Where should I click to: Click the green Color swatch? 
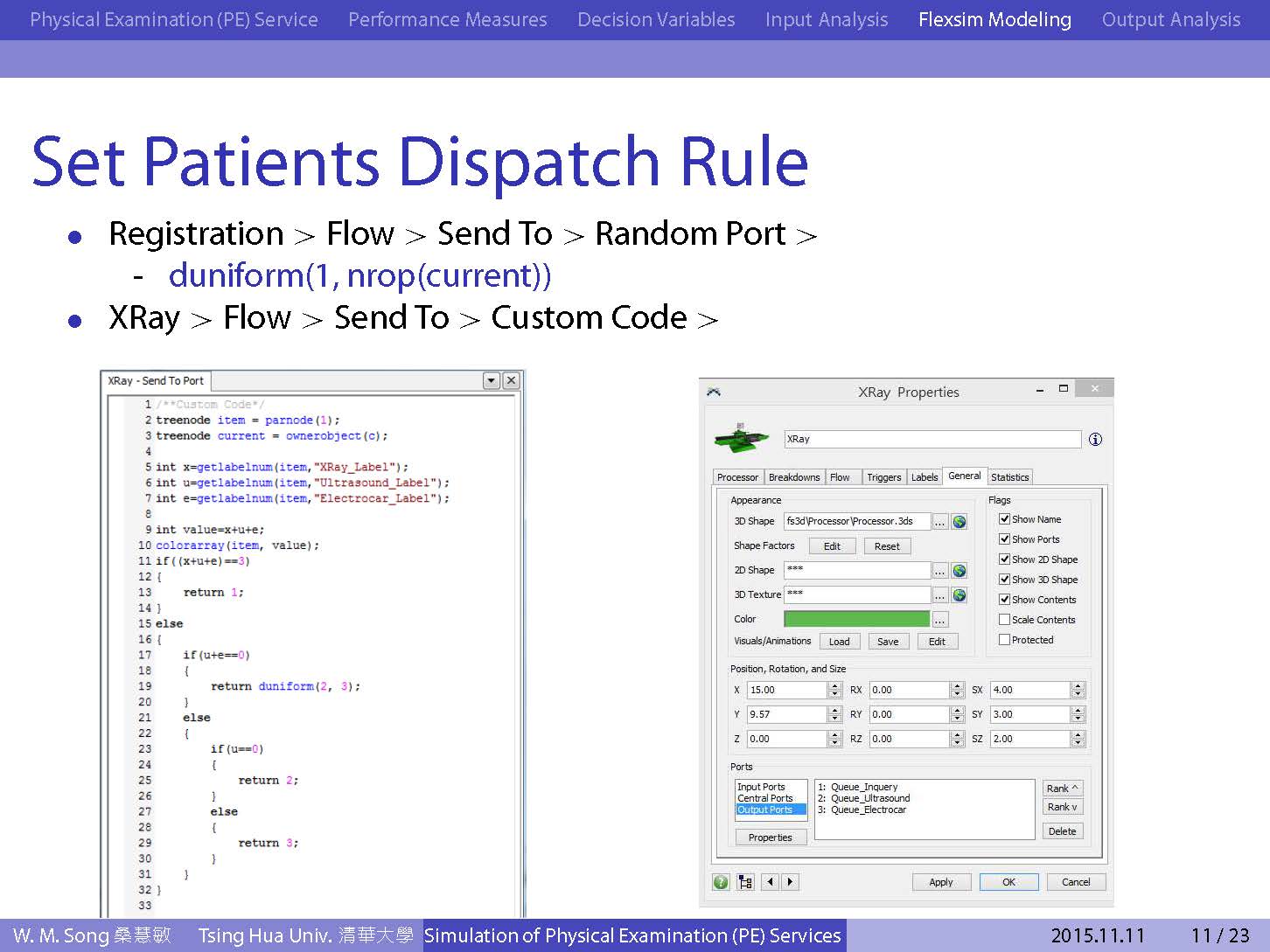click(856, 619)
